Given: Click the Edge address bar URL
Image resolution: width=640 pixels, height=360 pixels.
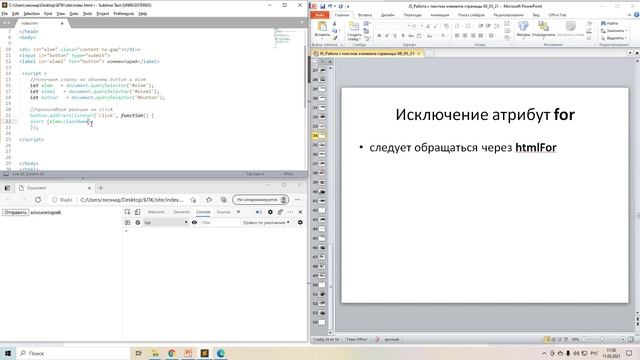Looking at the screenshot, I should point(132,200).
